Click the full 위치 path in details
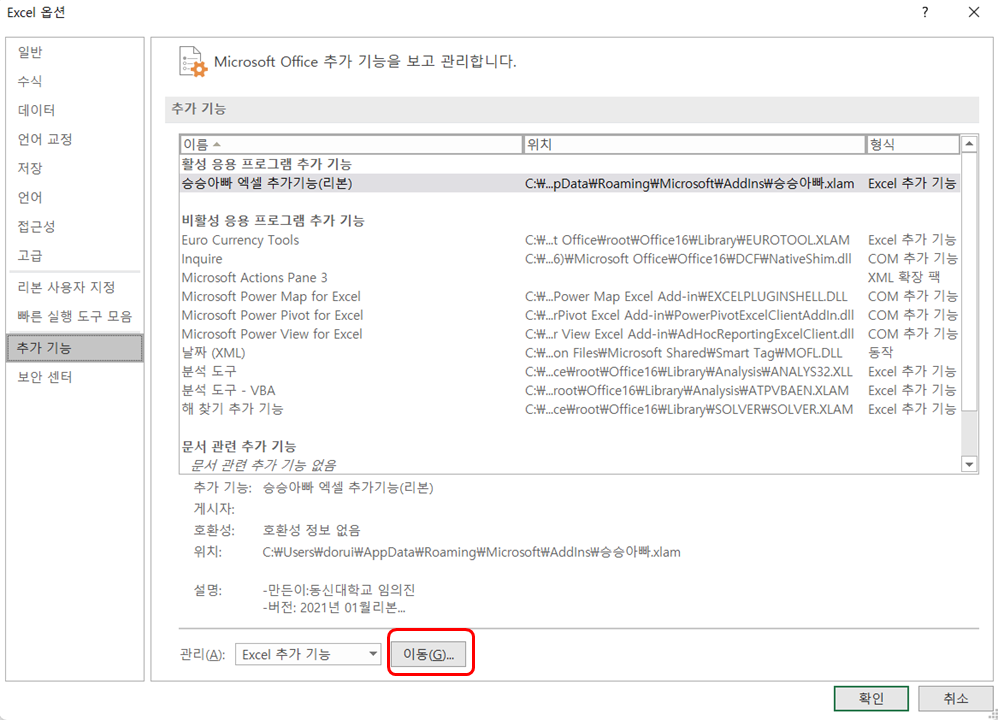 point(472,552)
